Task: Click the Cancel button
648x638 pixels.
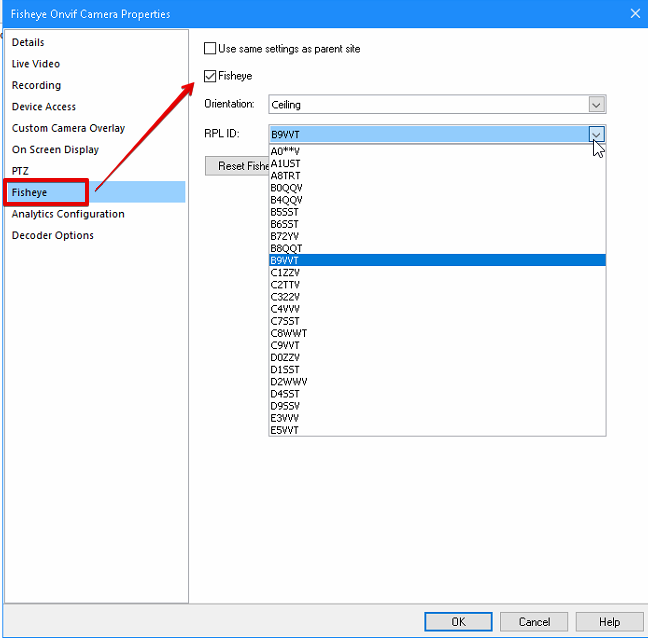Action: [534, 622]
